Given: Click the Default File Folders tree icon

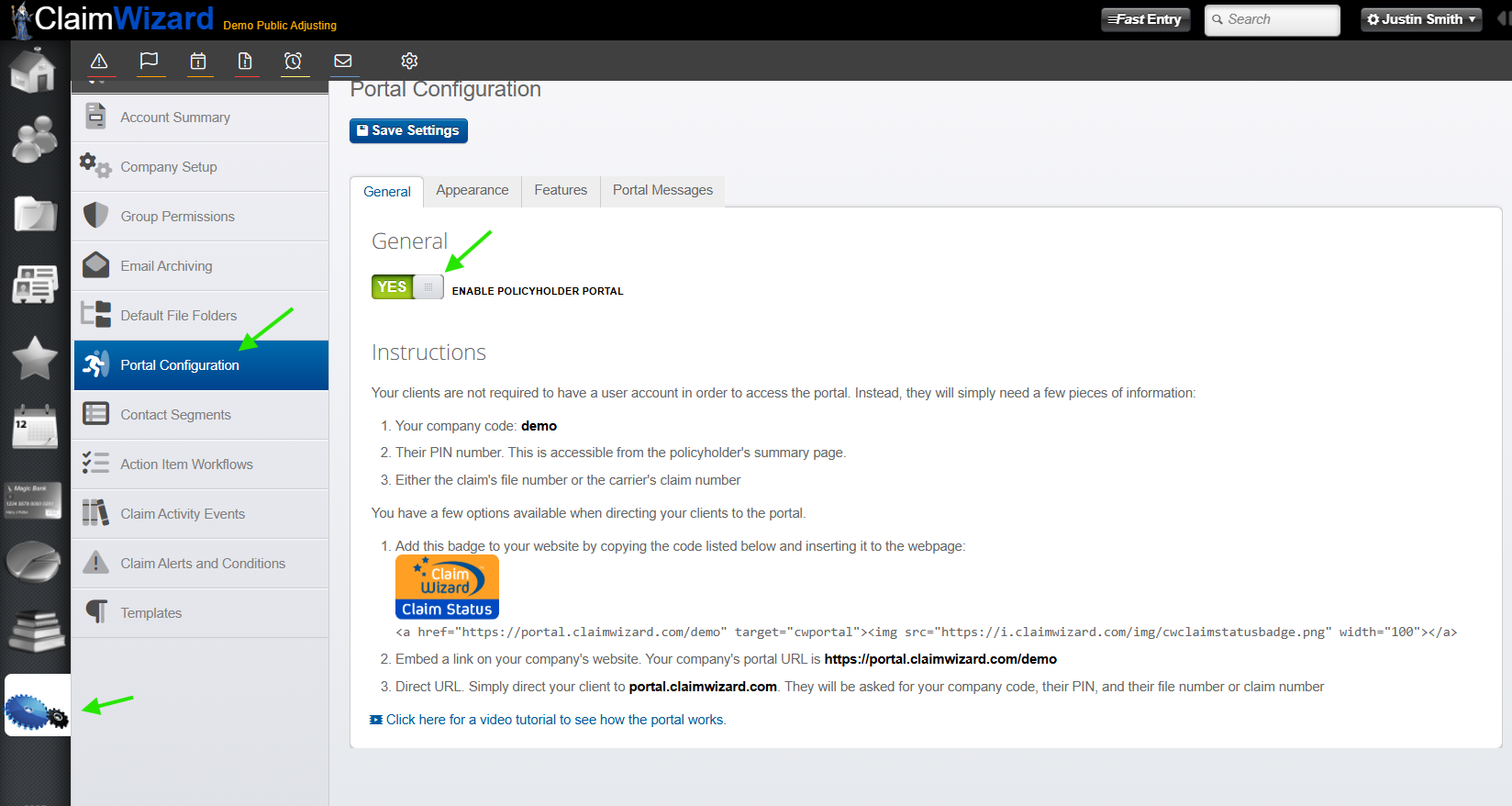Looking at the screenshot, I should coord(95,314).
